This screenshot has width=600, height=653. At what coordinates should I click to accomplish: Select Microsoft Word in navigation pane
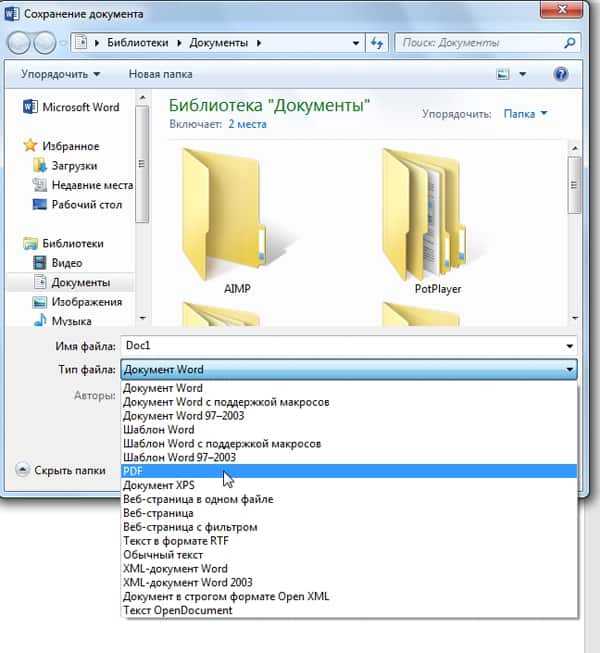[x=72, y=107]
